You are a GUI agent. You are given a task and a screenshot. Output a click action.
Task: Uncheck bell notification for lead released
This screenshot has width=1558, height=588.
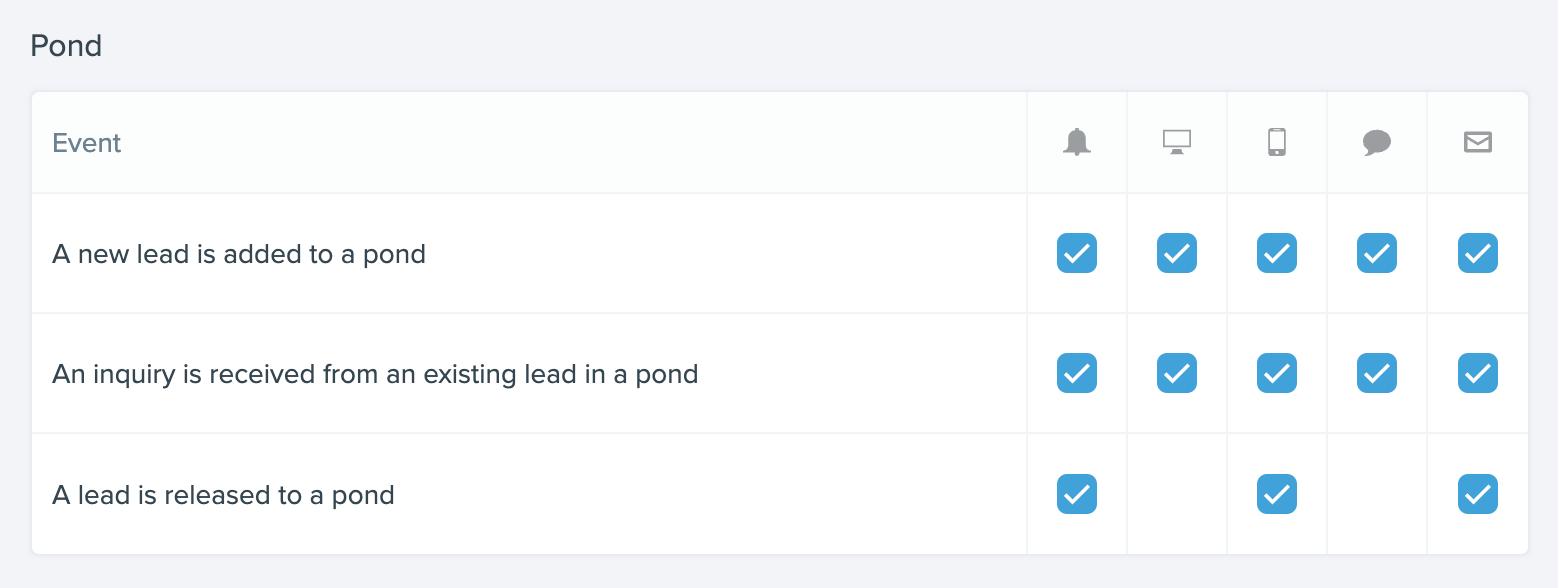pyautogui.click(x=1077, y=494)
